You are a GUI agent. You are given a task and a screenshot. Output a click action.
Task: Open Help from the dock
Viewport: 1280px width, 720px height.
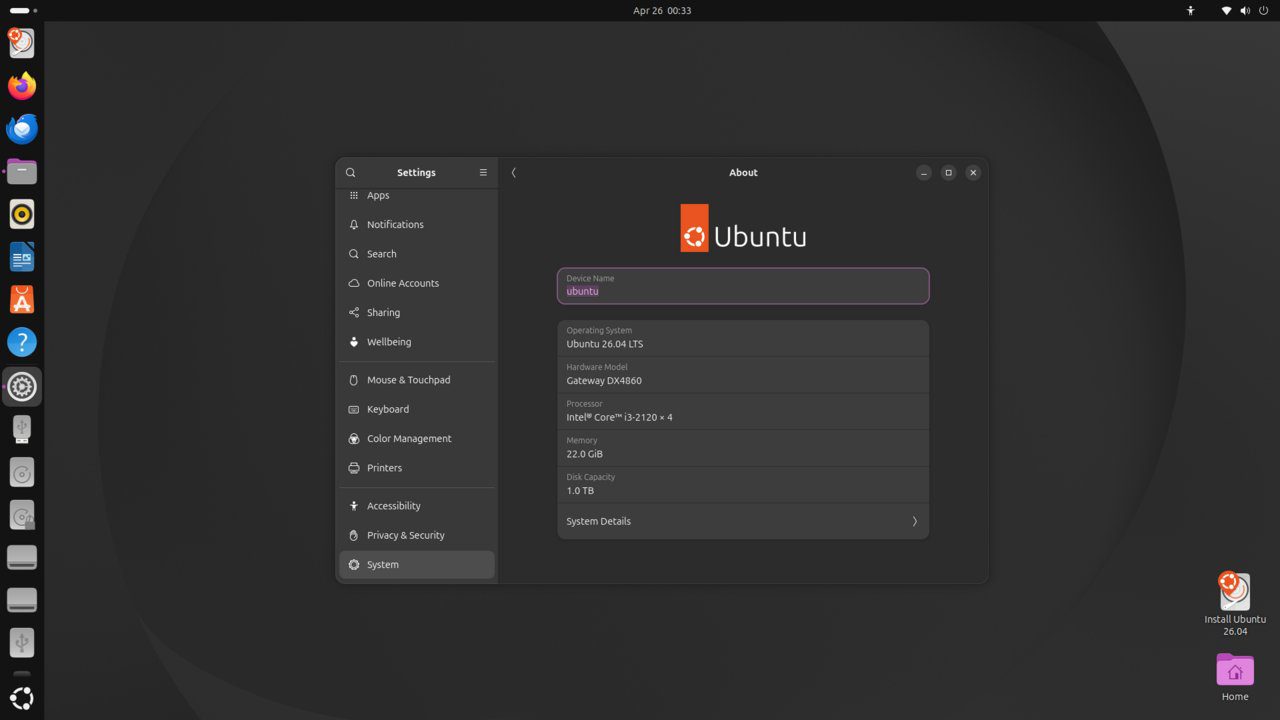point(22,342)
